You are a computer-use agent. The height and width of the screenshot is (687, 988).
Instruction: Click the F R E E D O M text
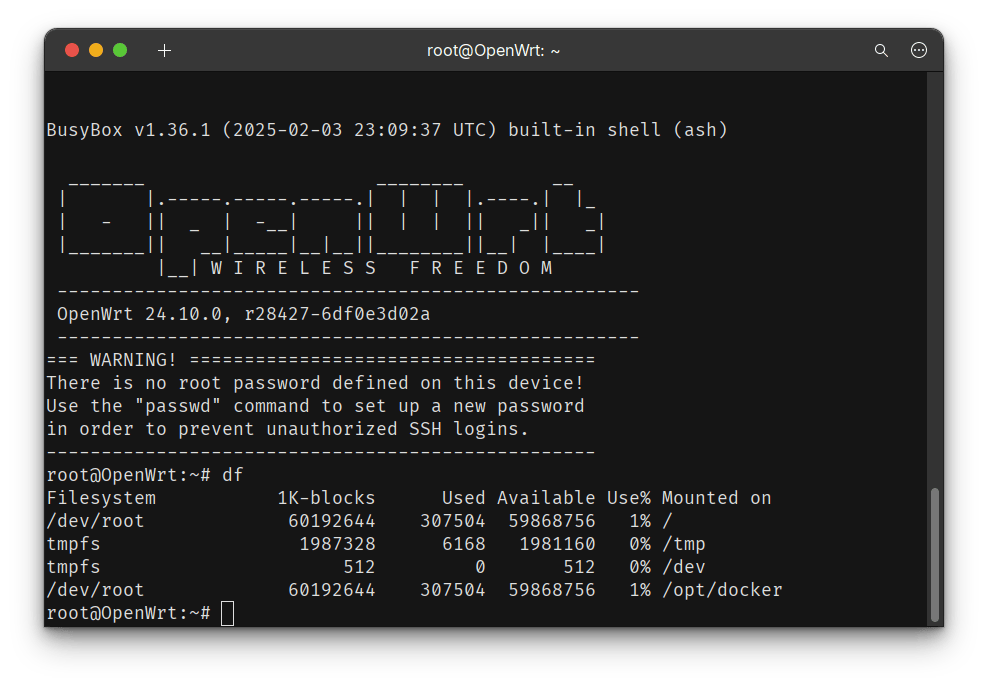point(481,268)
